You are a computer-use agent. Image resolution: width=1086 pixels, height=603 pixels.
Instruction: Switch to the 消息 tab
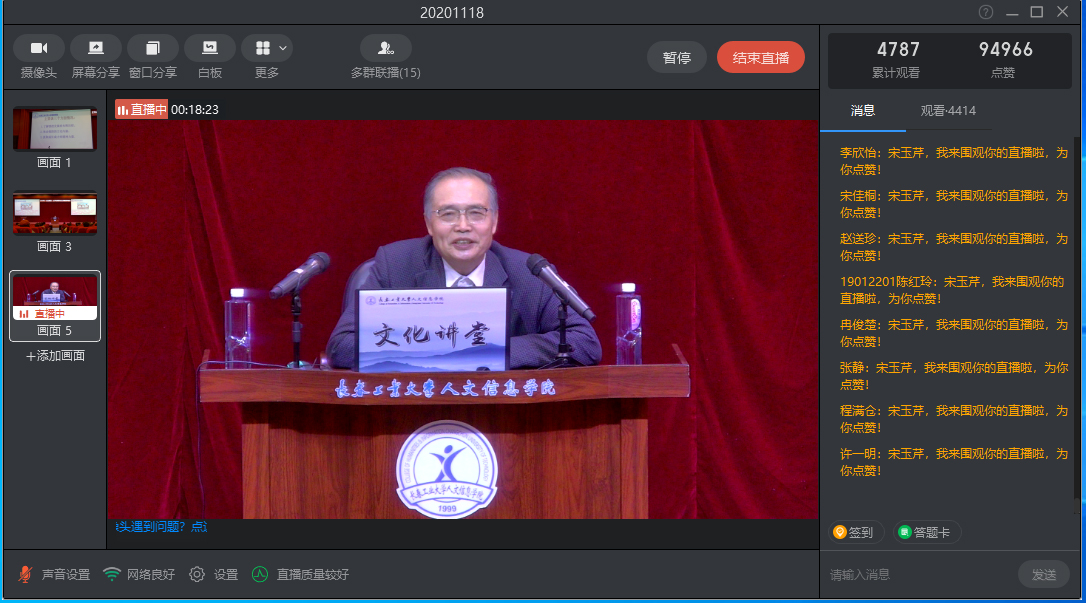[862, 111]
